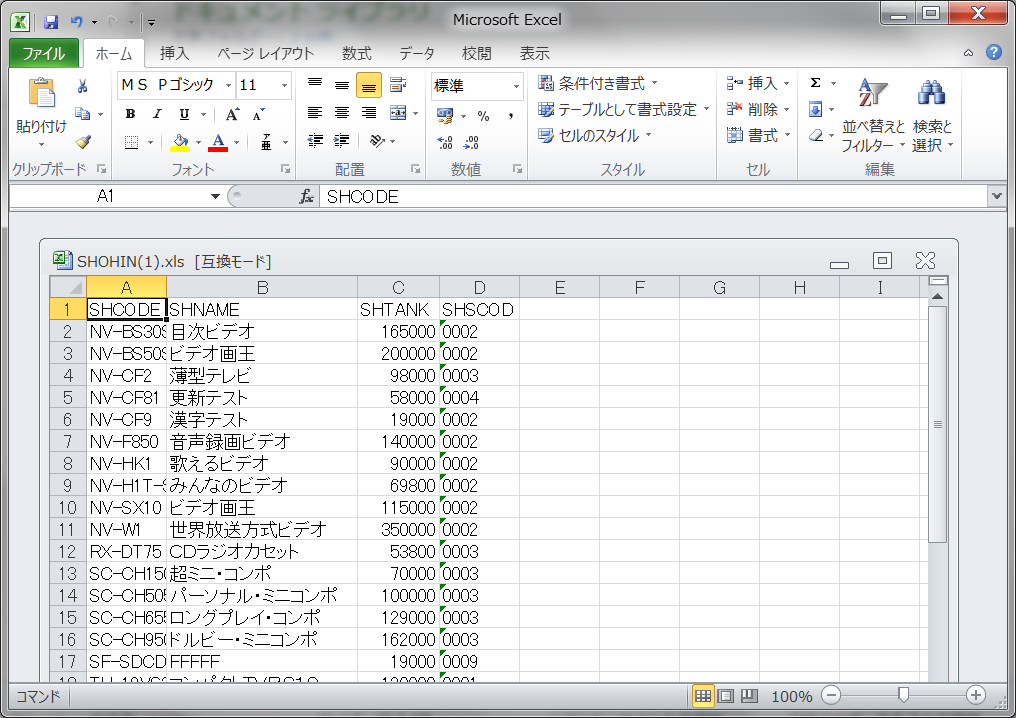The image size is (1016, 718).
Task: Center text horizontally
Action: 342,113
